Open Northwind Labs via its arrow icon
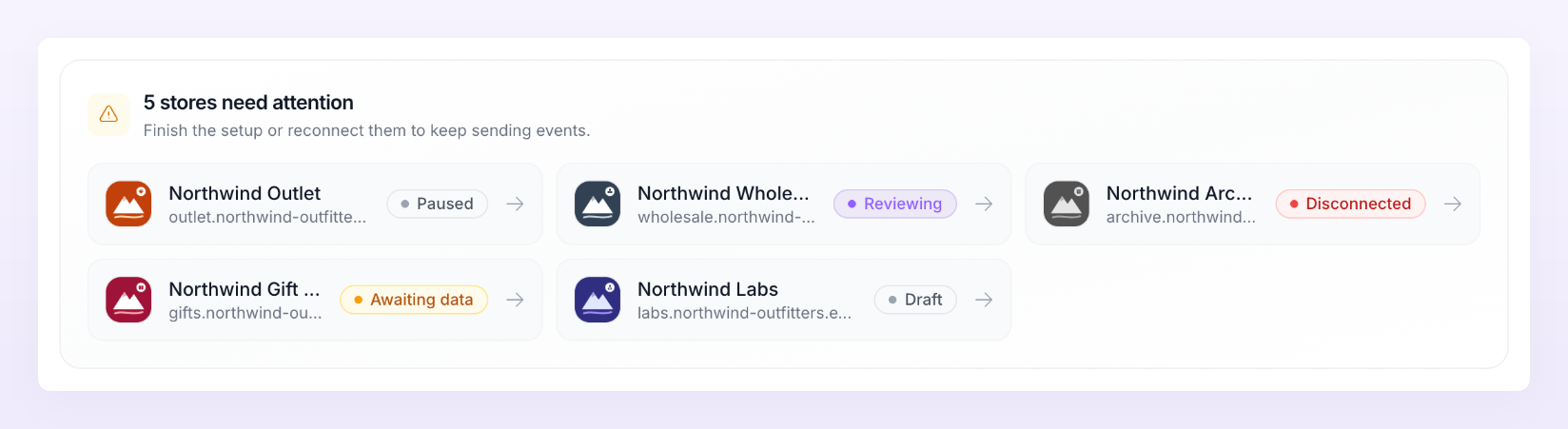1568x429 pixels. click(984, 300)
